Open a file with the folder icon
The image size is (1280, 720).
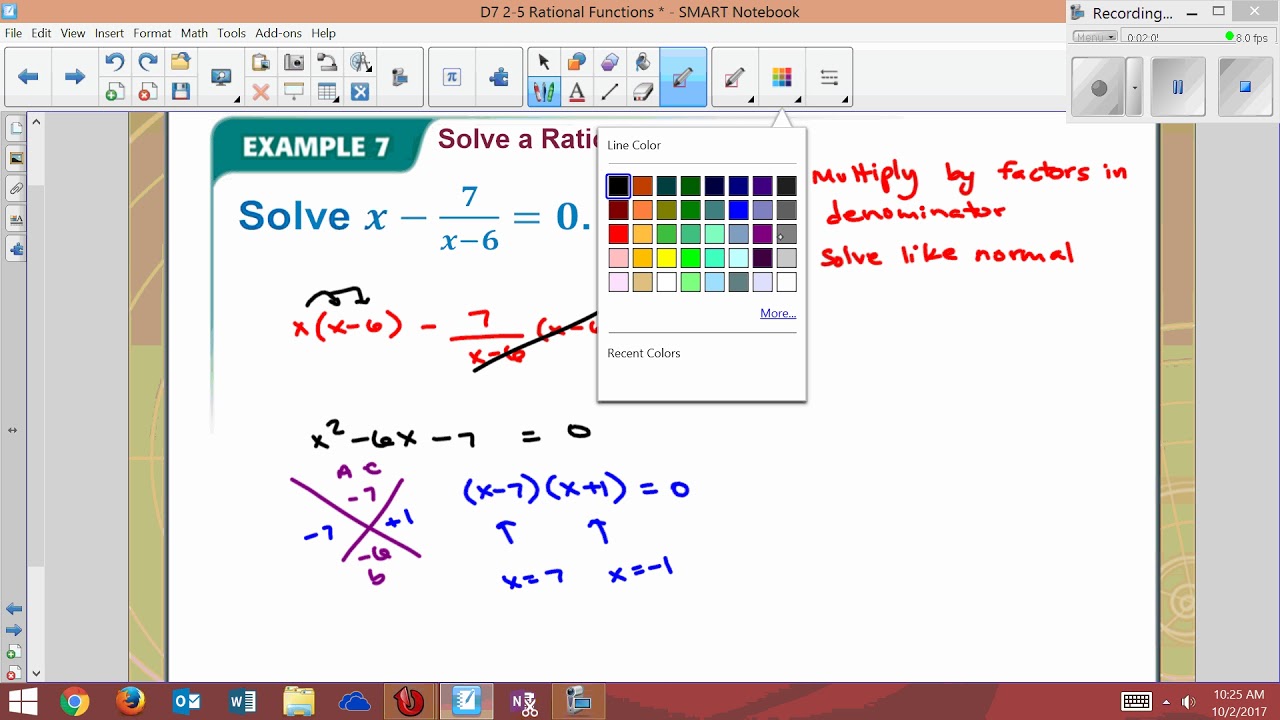click(x=180, y=62)
